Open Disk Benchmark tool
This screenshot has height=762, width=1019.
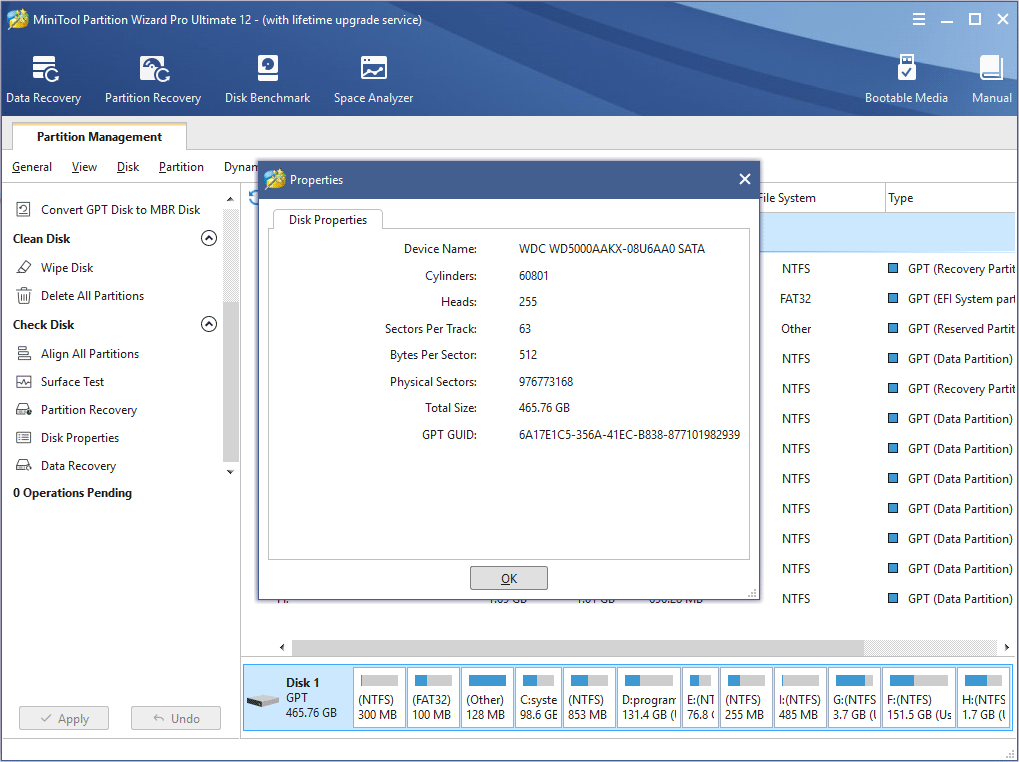267,79
